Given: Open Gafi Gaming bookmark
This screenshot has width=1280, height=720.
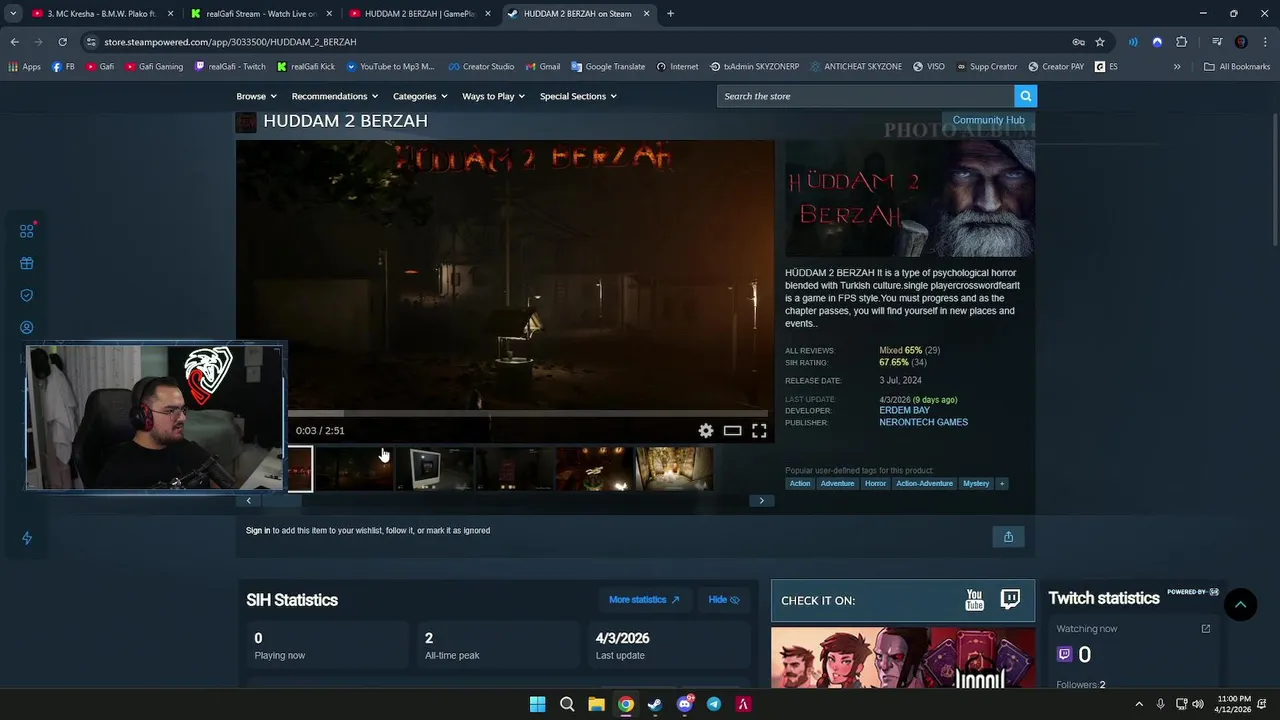Looking at the screenshot, I should tap(155, 67).
